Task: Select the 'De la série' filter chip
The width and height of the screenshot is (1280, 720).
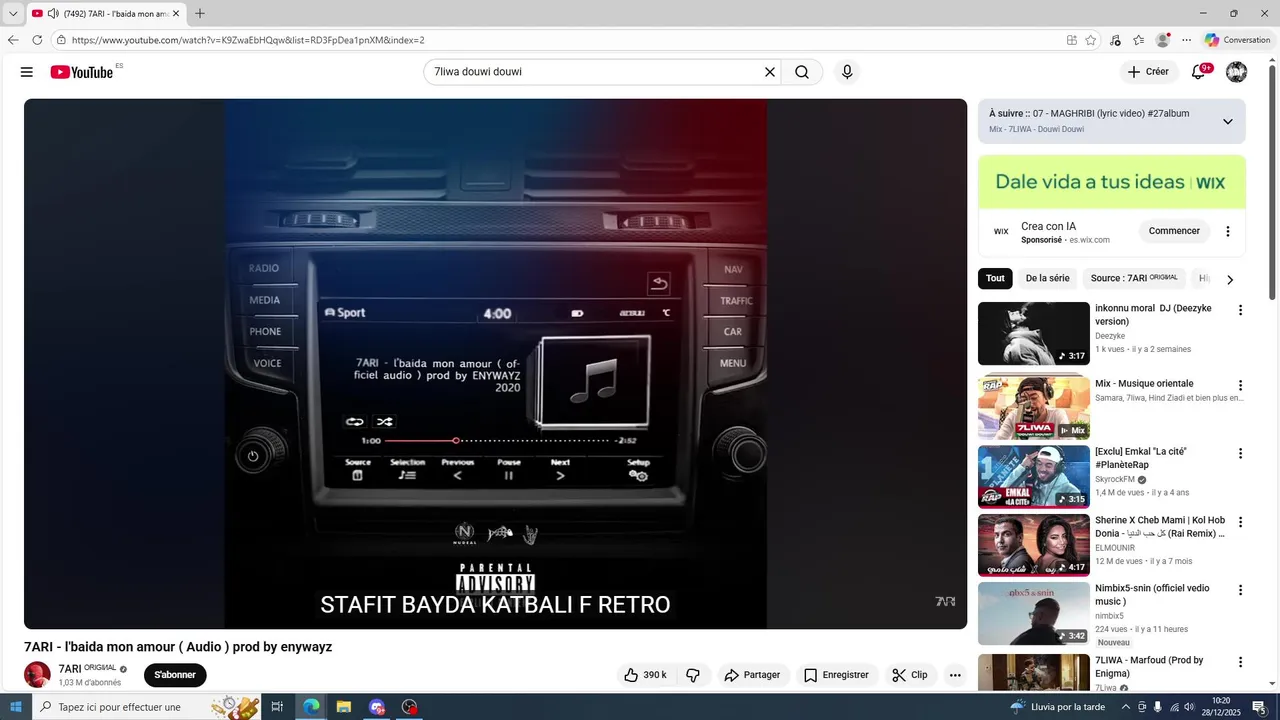Action: (1047, 279)
